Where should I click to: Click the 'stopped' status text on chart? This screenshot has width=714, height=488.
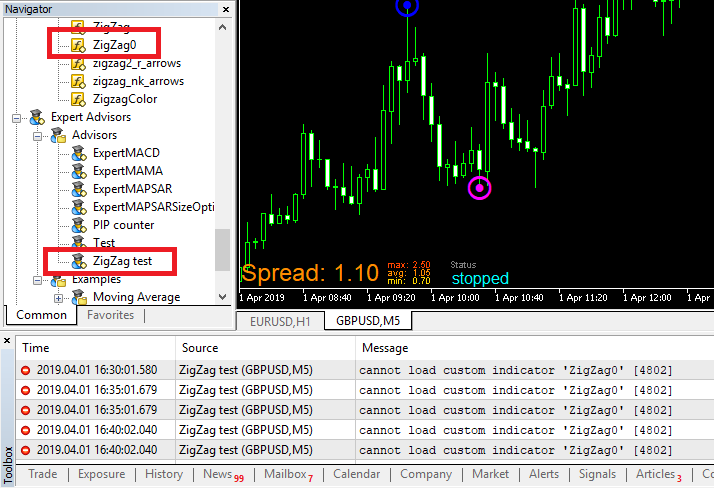(480, 278)
